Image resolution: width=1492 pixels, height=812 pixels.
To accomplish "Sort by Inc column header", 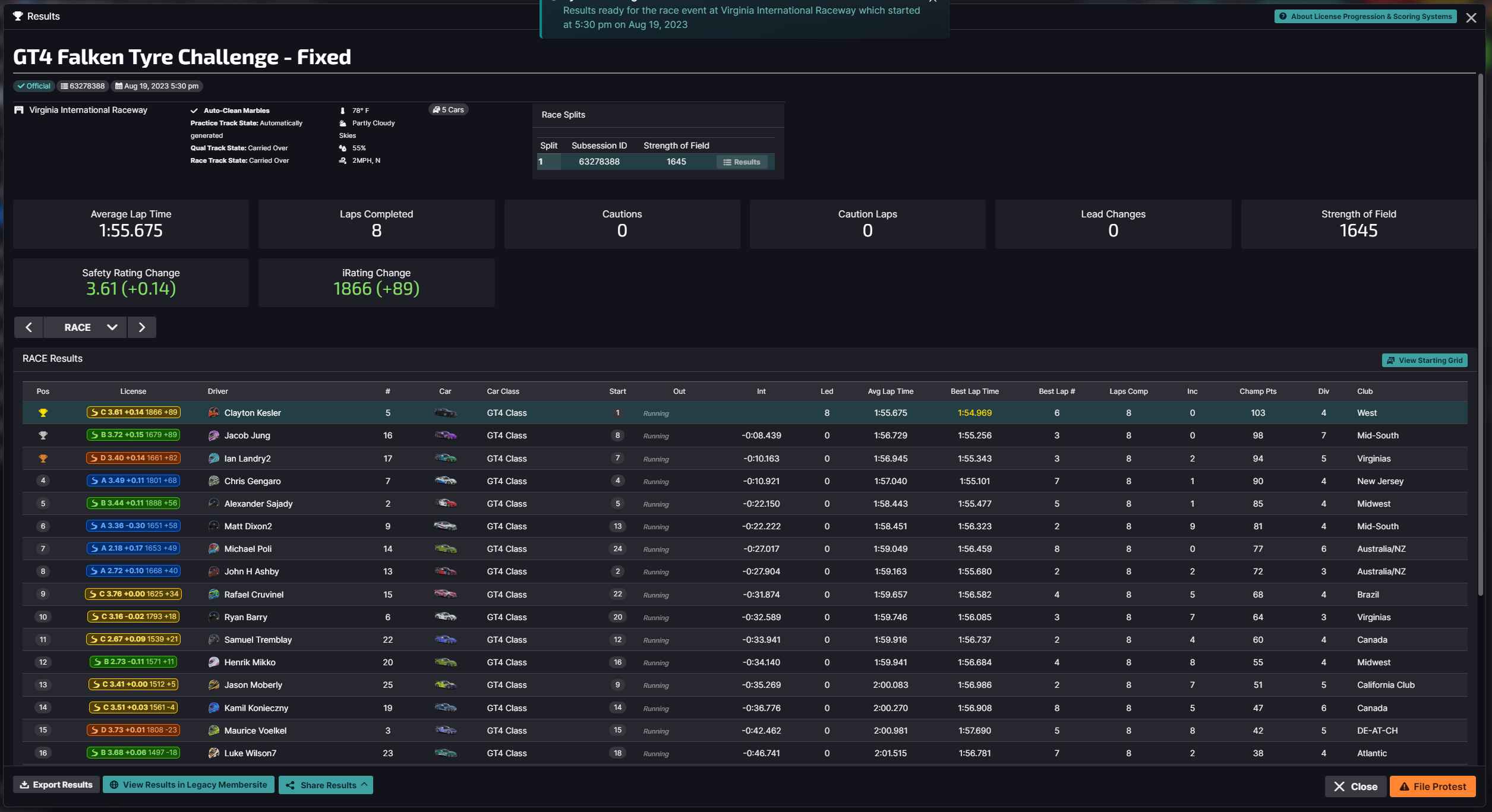I will click(x=1192, y=391).
